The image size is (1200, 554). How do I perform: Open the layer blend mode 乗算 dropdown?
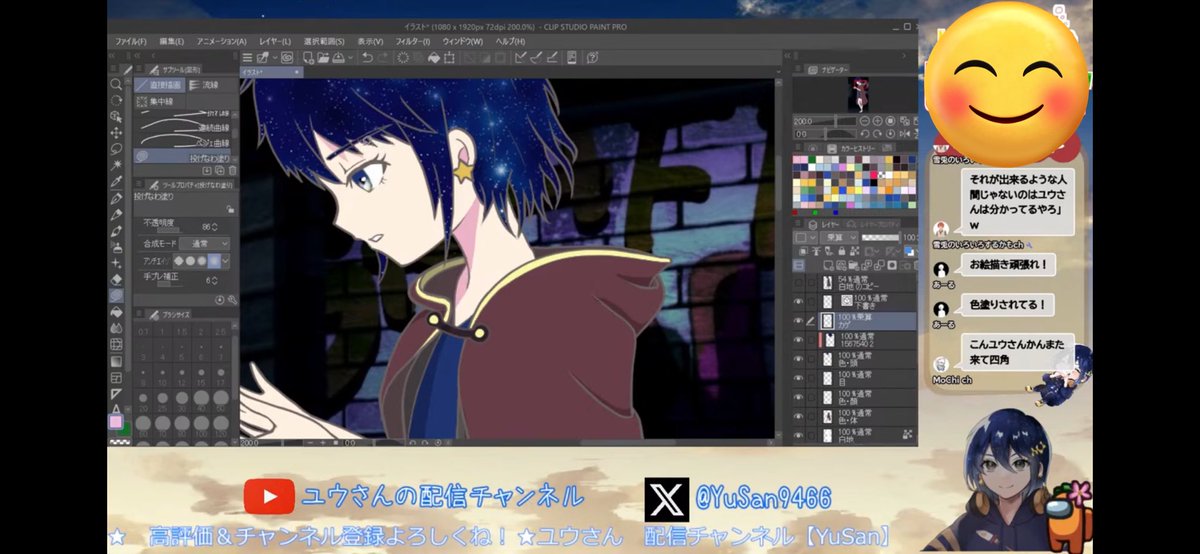839,237
